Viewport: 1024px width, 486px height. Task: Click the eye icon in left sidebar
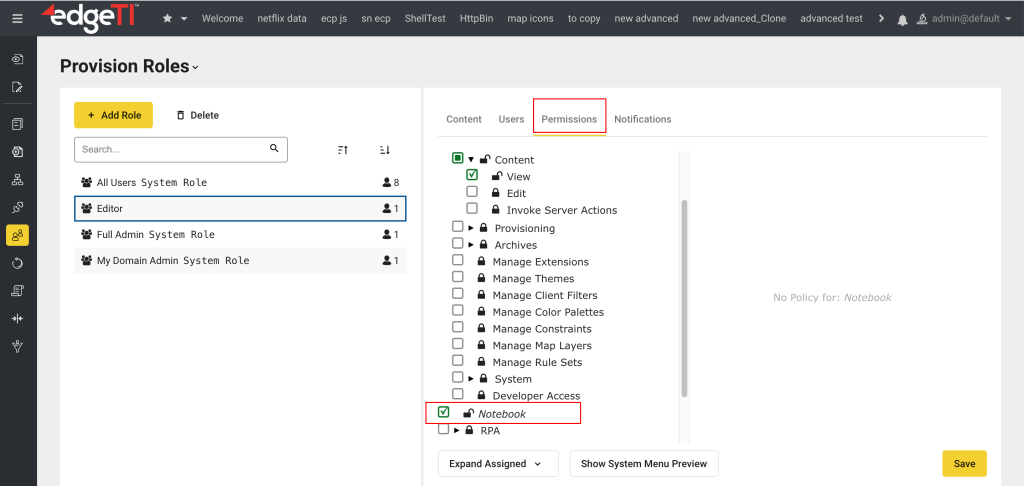(x=17, y=59)
